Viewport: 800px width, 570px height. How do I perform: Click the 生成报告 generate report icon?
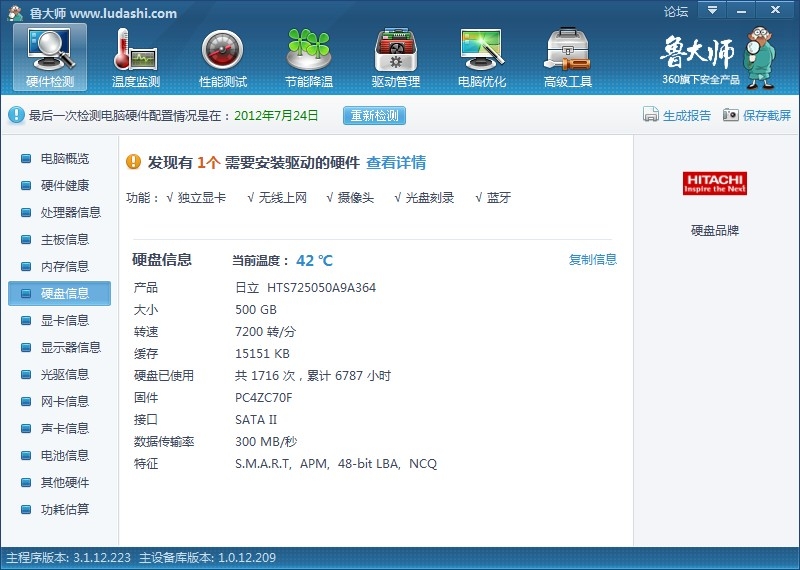tap(651, 115)
